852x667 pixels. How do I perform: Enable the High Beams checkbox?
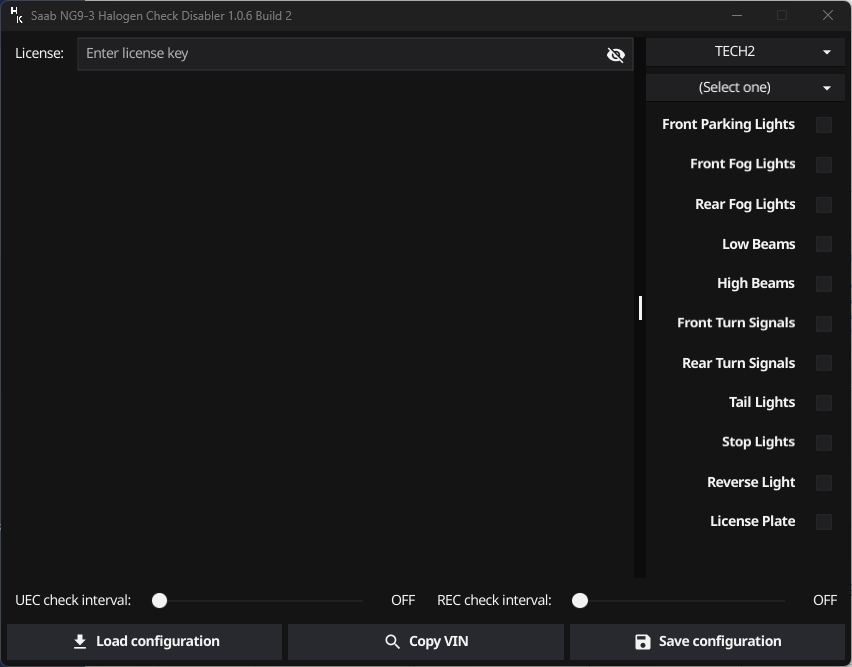coord(824,283)
